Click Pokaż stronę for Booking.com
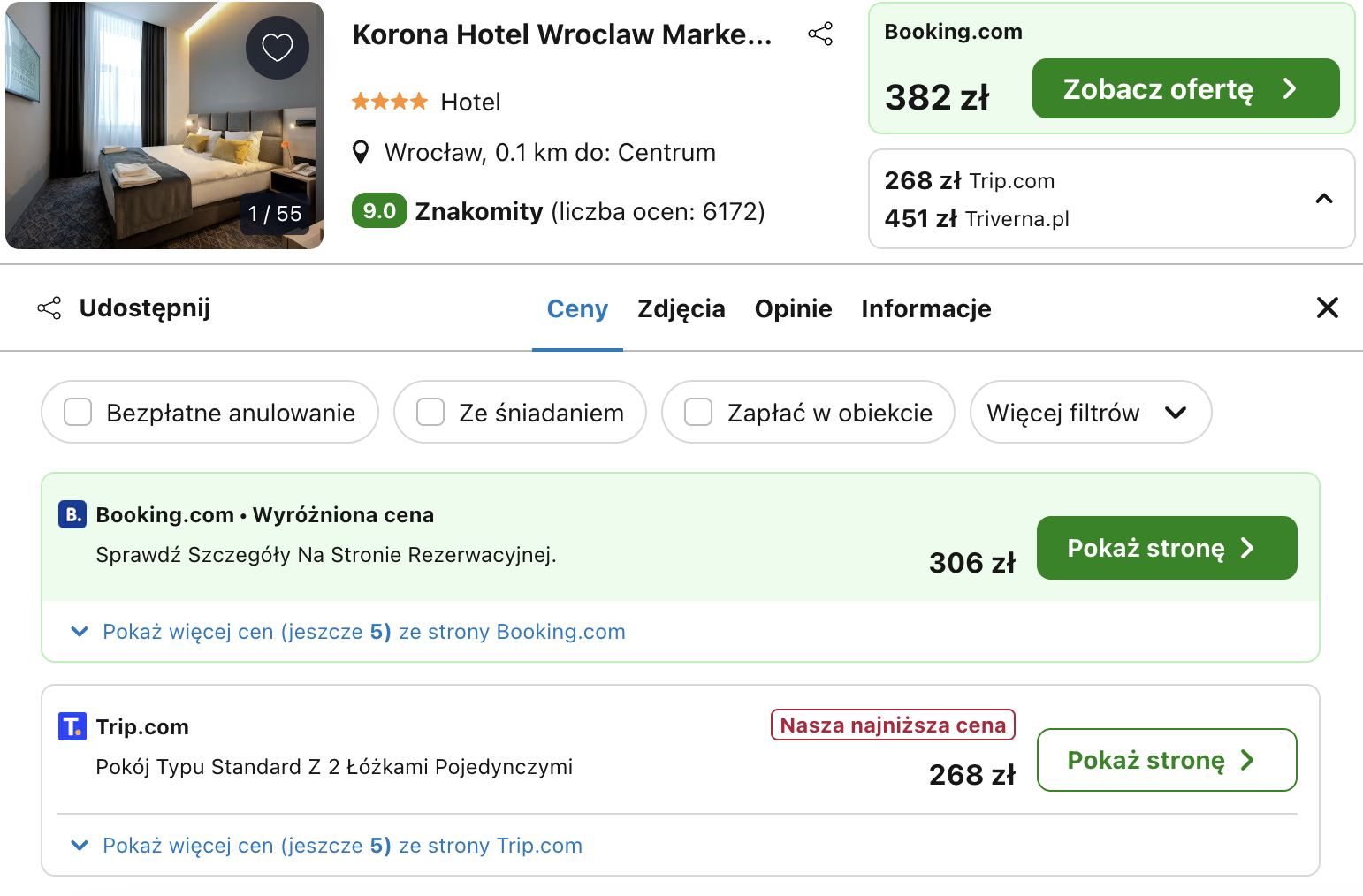This screenshot has width=1363, height=896. (1167, 548)
